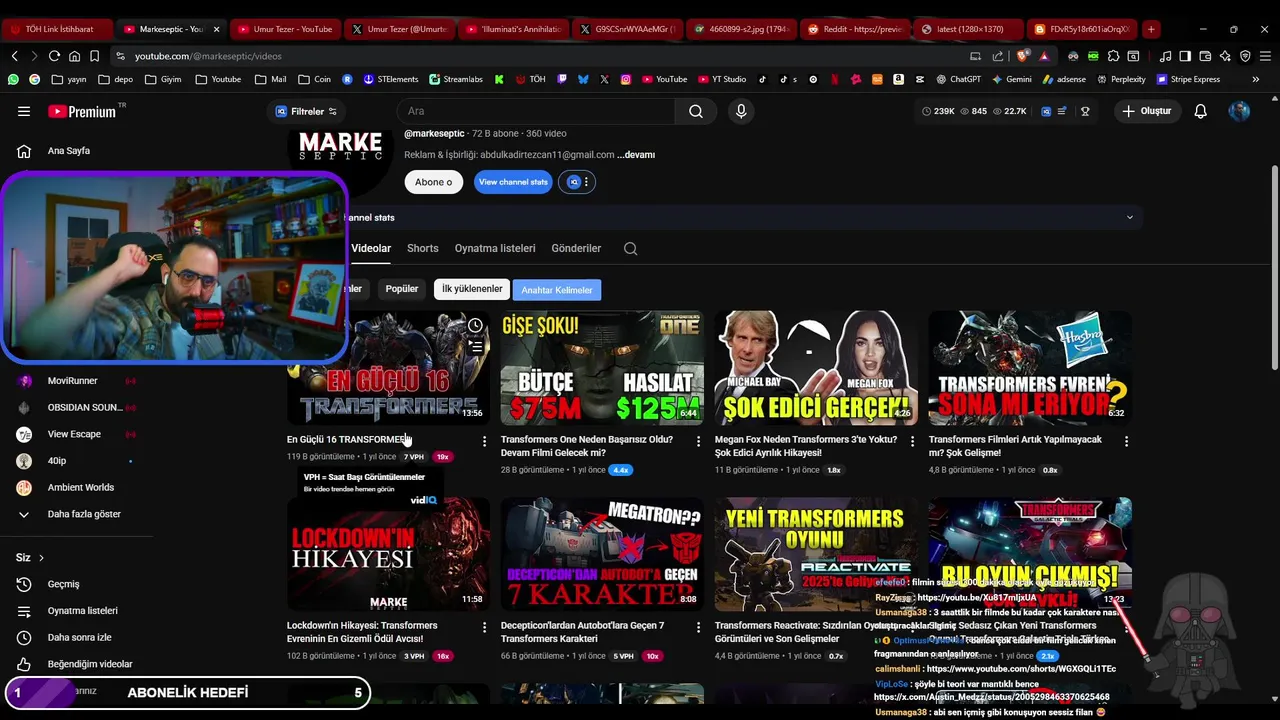Go to Ana Sayfa home

pos(68,151)
